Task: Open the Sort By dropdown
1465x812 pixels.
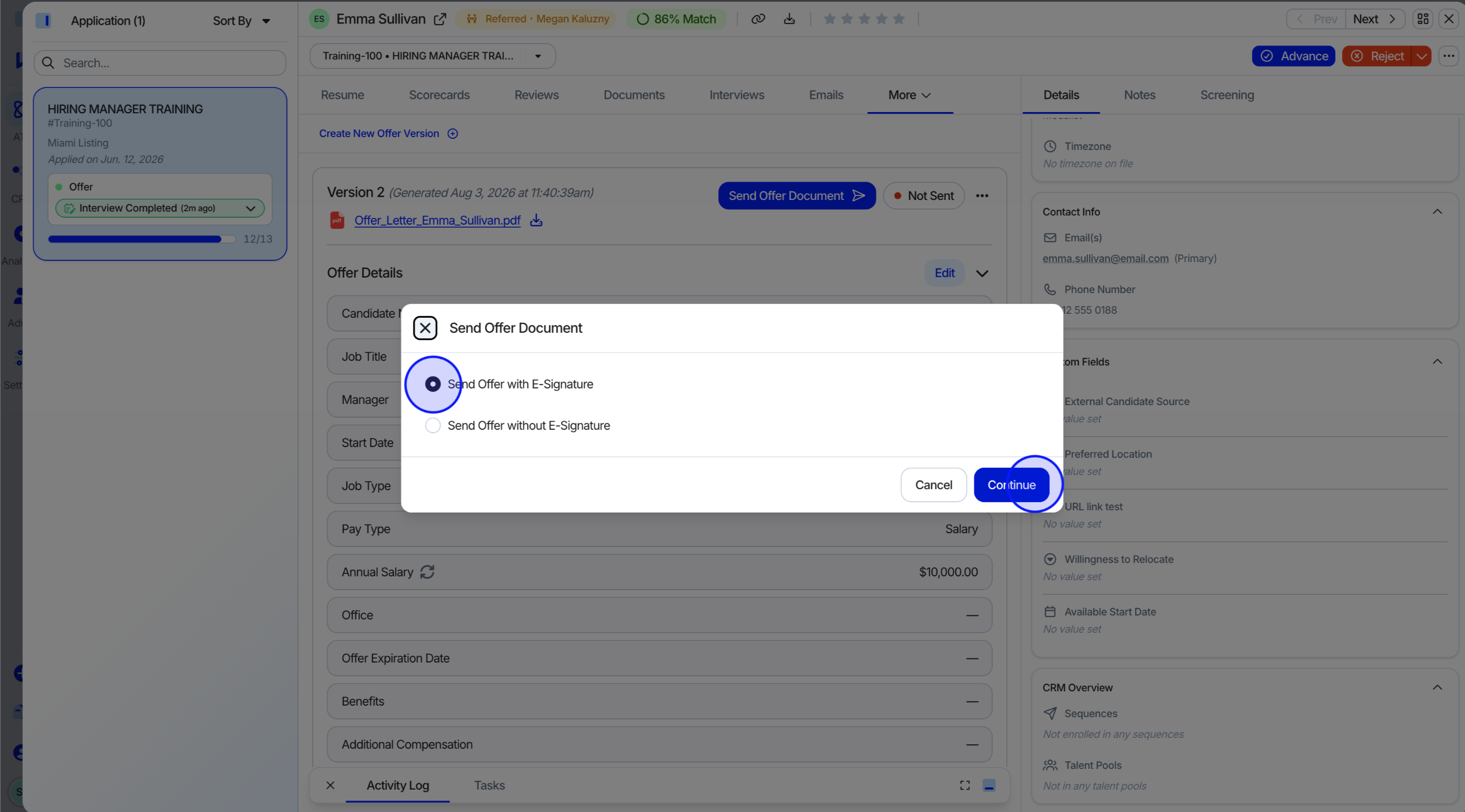Action: point(241,21)
